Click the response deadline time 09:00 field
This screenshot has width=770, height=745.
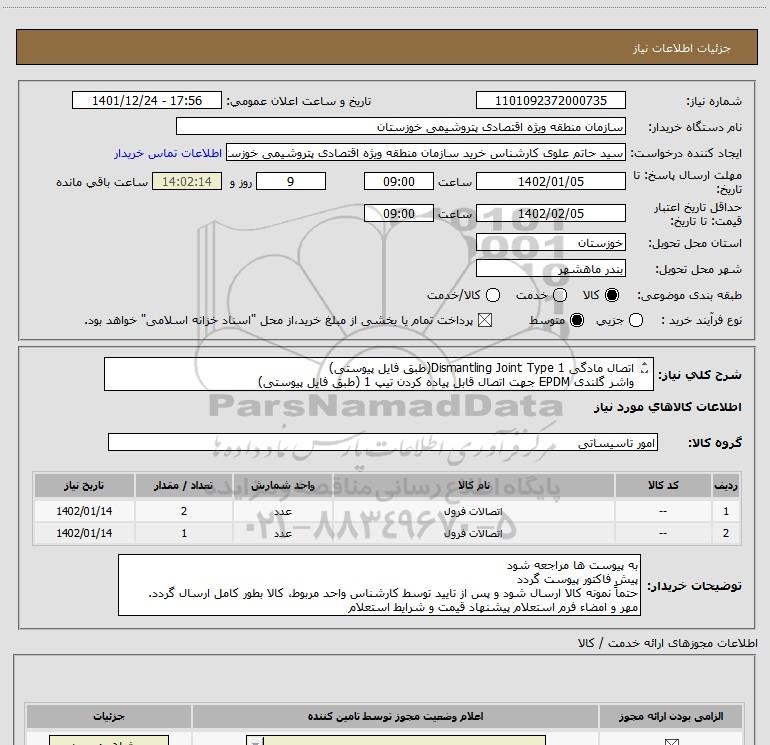399,181
